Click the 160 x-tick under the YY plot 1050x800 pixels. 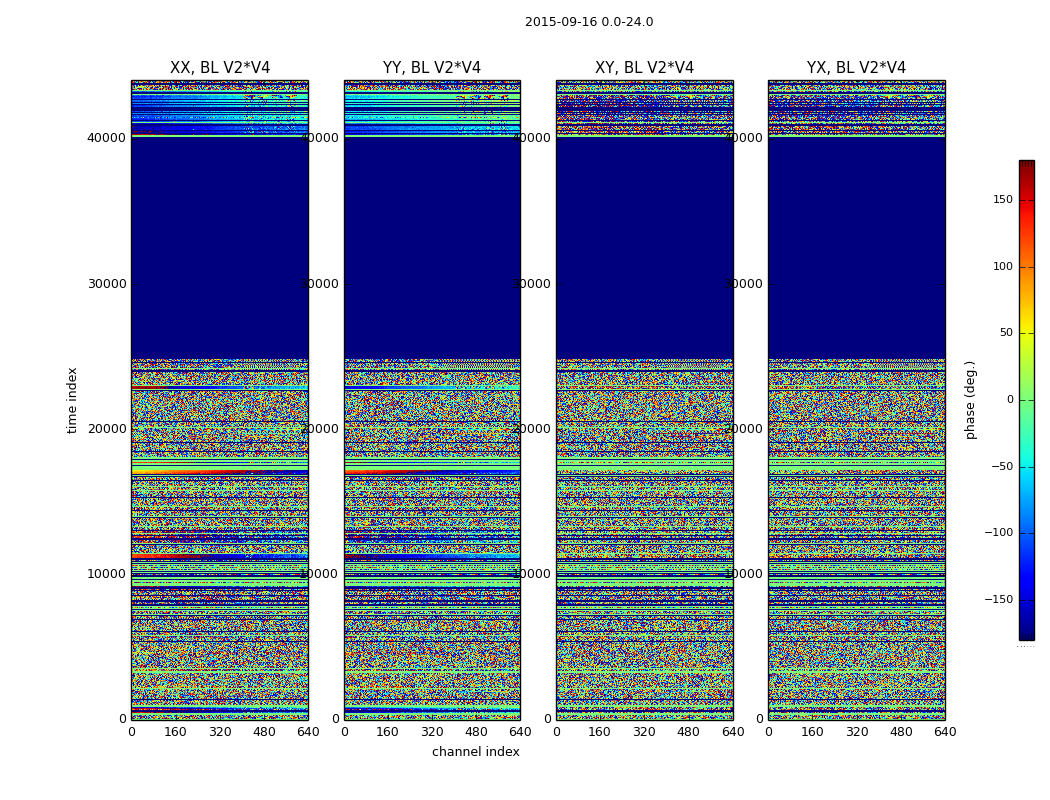(x=388, y=732)
